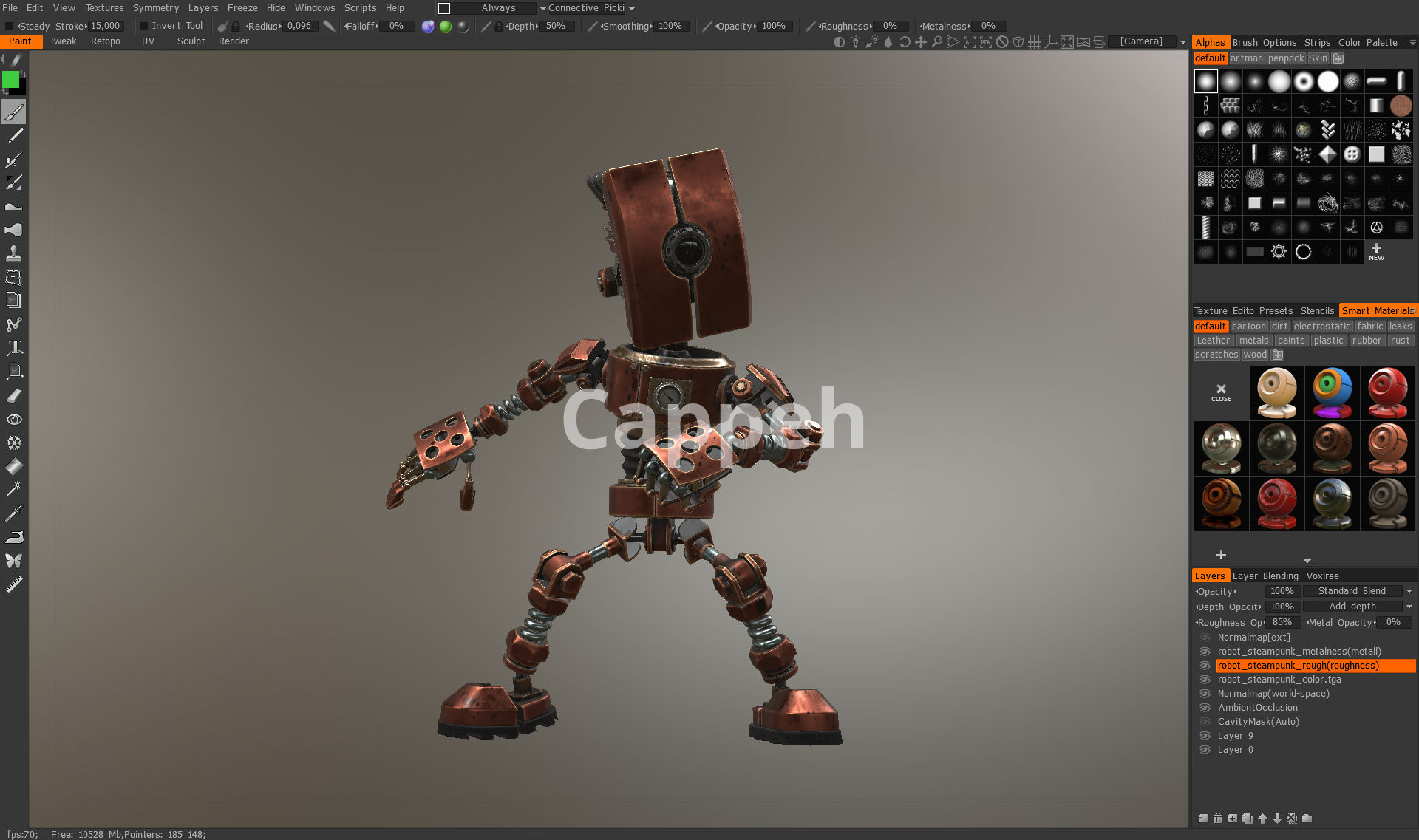
Task: Click the camera rotate icon
Action: click(x=905, y=42)
